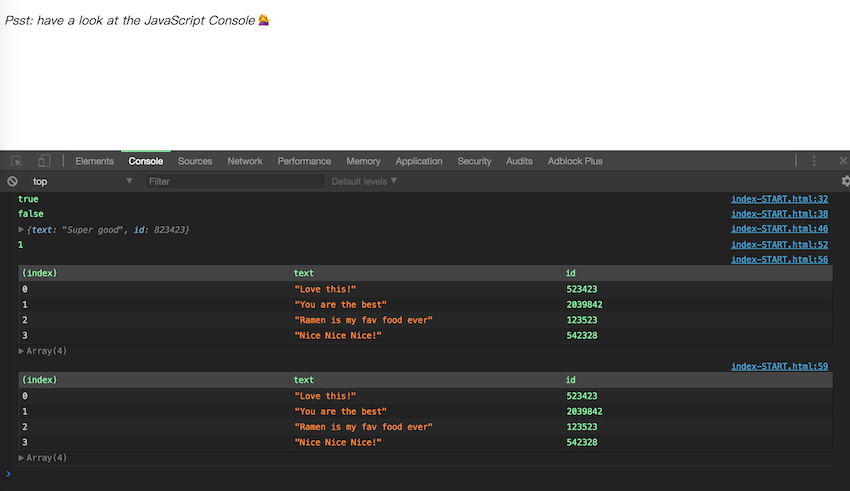Click the id column header in second table
Viewport: 850px width, 491px height.
571,380
